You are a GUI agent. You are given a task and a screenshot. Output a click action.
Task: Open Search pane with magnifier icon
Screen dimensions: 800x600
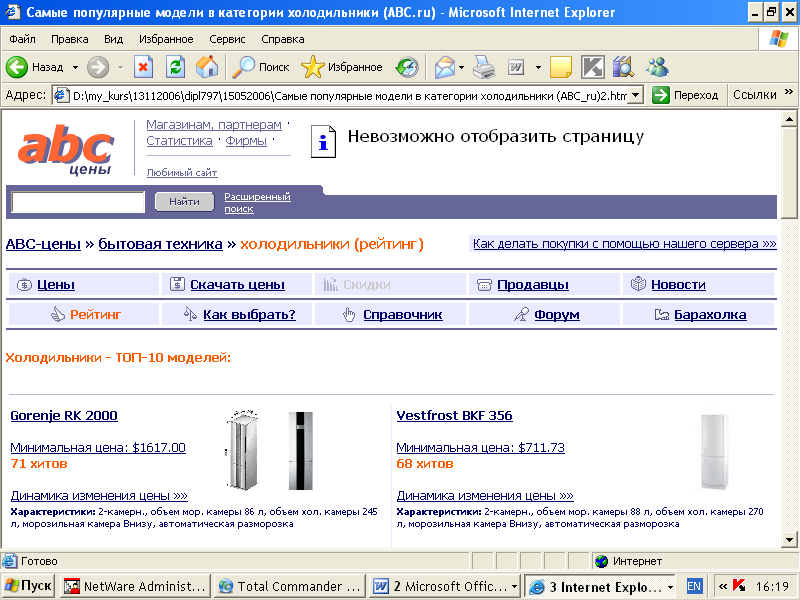[243, 67]
